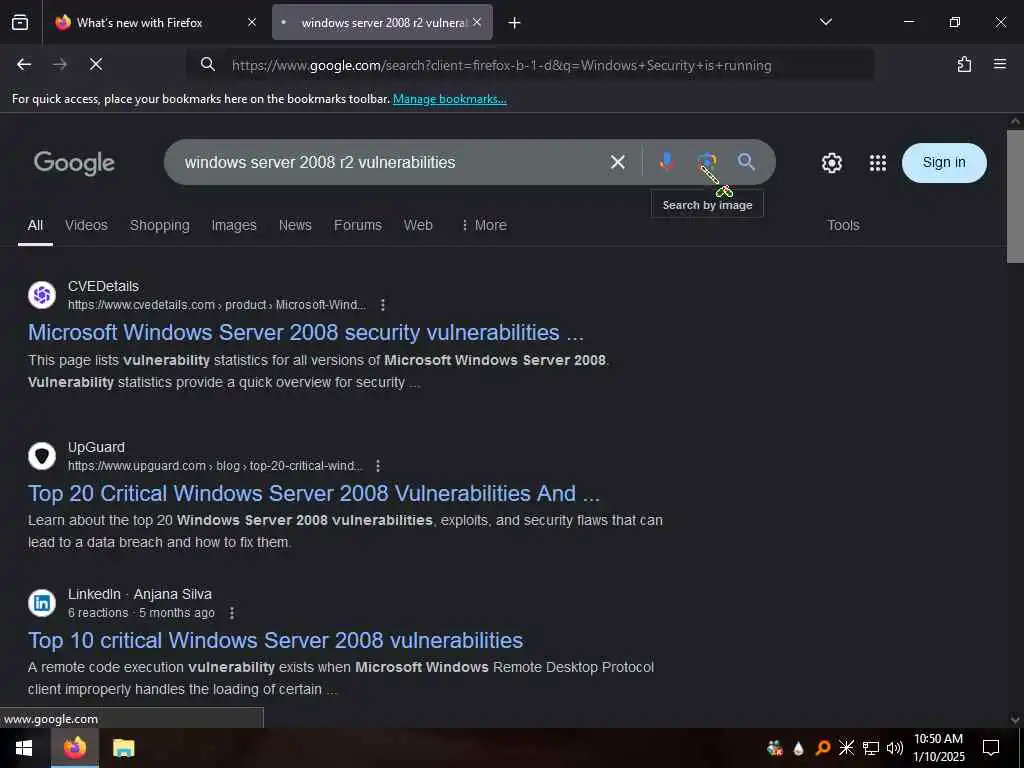This screenshot has height=768, width=1024.
Task: Open the Firefox application hamburger menu
Action: coord(1000,64)
